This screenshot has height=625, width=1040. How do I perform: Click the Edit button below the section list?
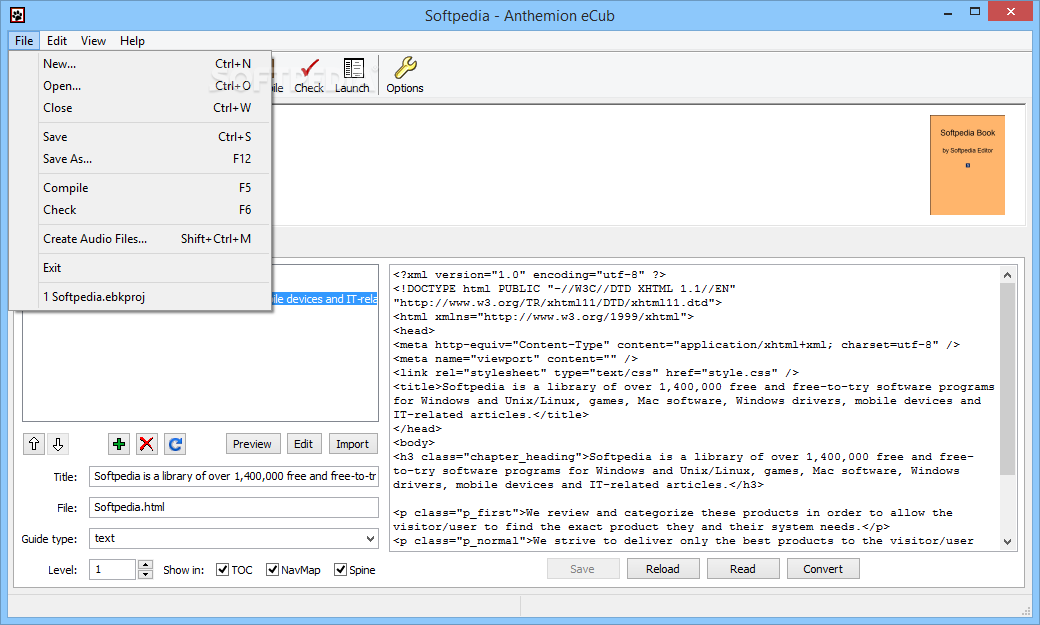(x=303, y=444)
